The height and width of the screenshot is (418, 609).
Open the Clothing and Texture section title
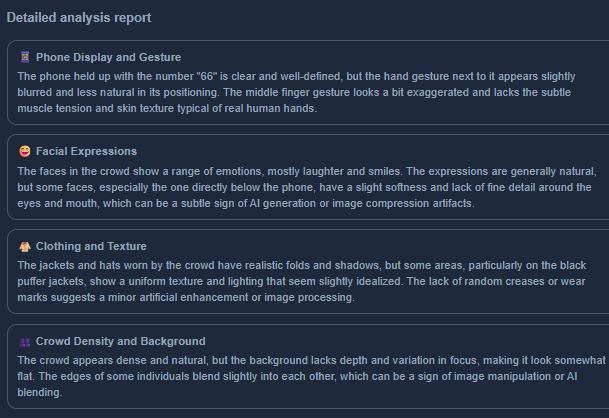91,247
